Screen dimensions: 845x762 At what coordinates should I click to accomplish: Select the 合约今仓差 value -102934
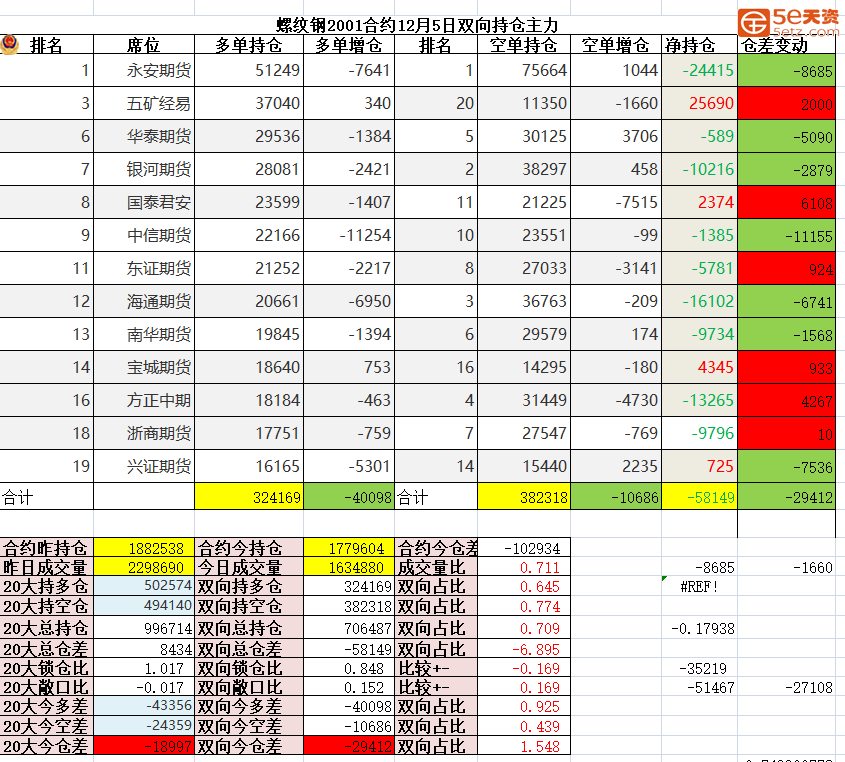click(523, 548)
